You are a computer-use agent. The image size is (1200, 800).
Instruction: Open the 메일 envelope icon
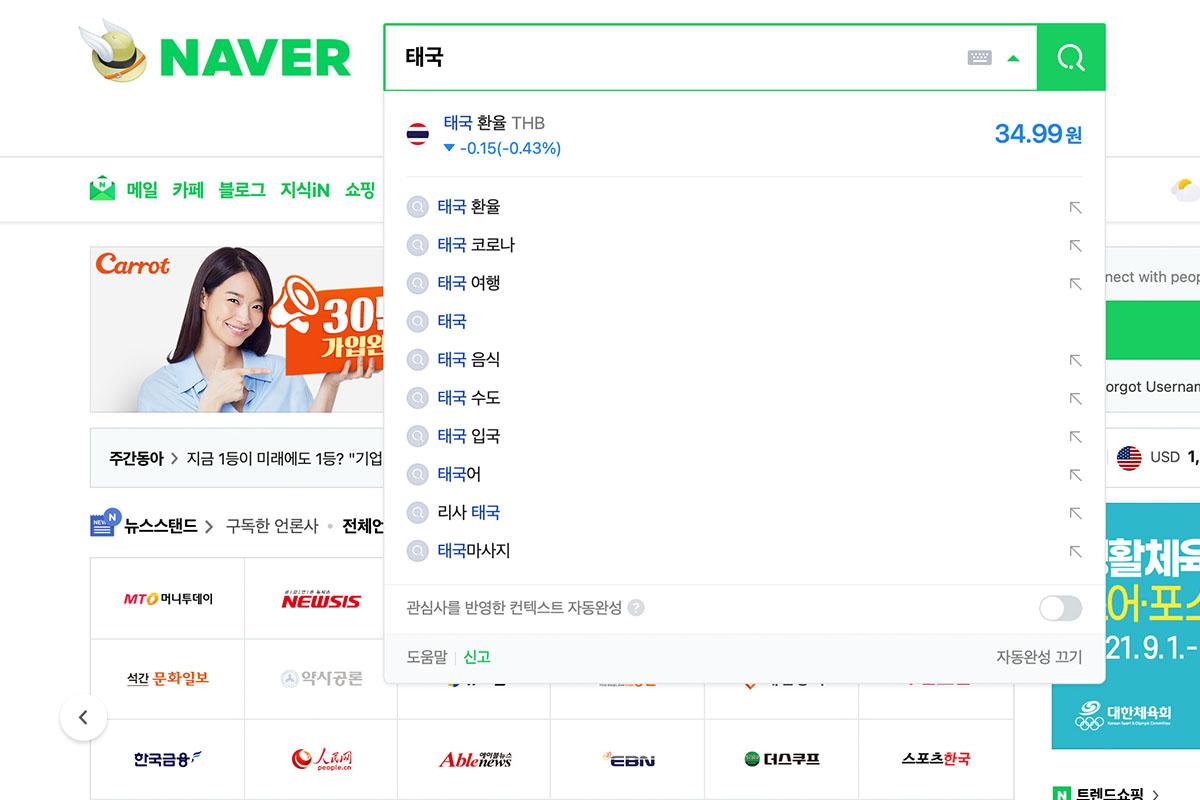(102, 189)
